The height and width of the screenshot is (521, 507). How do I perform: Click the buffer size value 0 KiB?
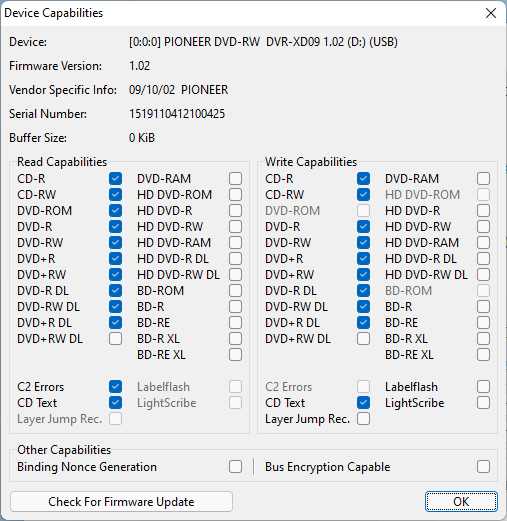142,138
